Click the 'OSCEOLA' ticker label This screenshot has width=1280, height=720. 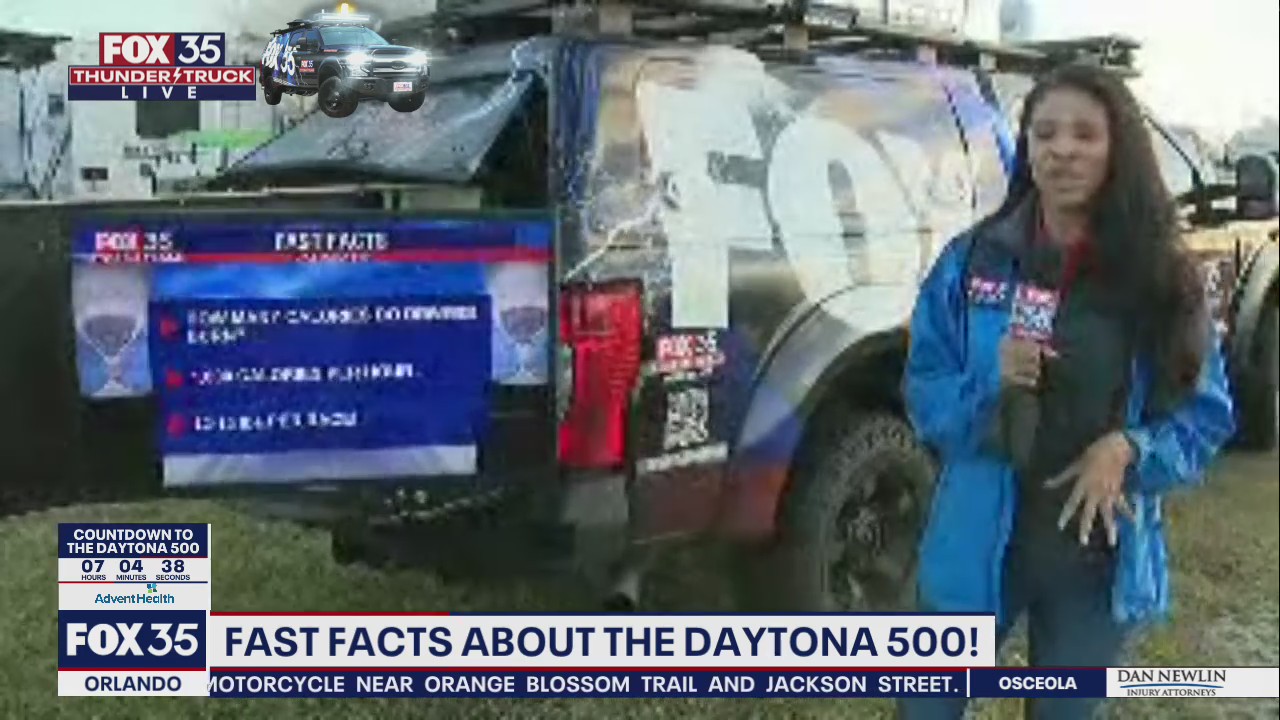(1037, 683)
